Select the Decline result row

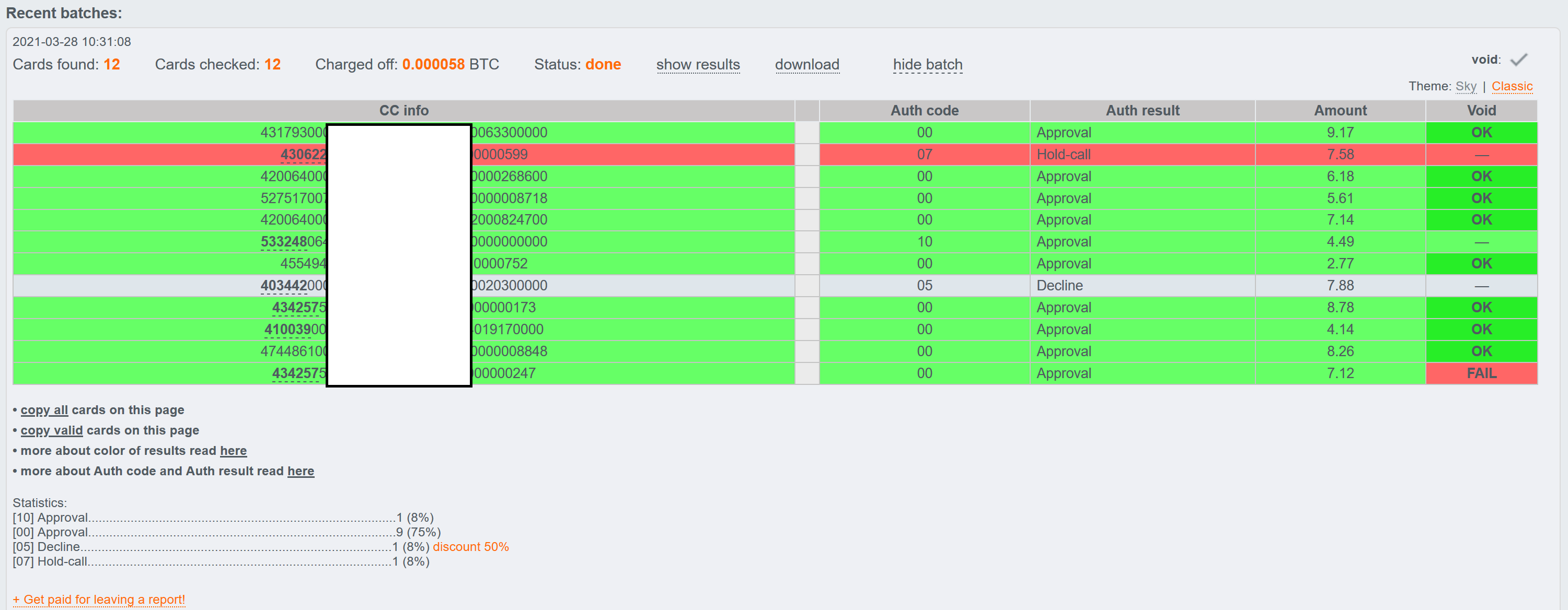click(775, 286)
